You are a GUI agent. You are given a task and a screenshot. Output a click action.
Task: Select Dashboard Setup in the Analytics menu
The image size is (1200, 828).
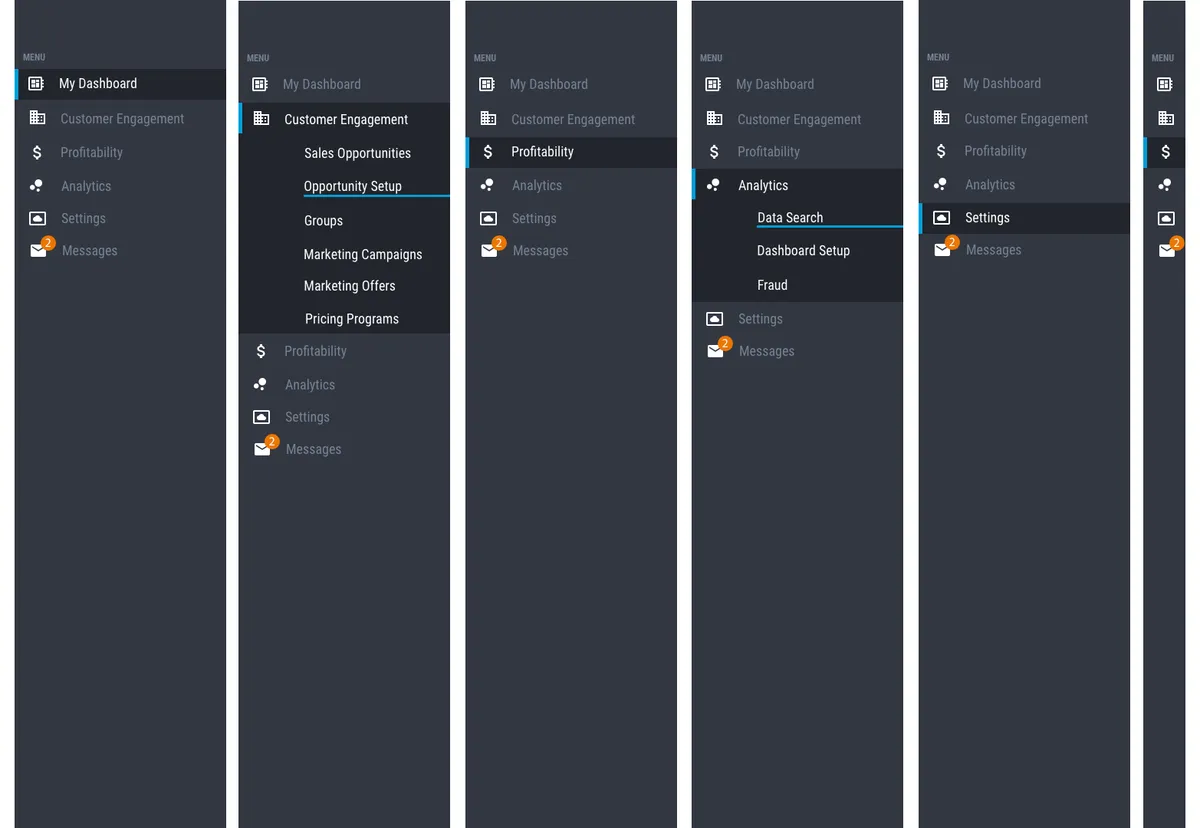803,250
